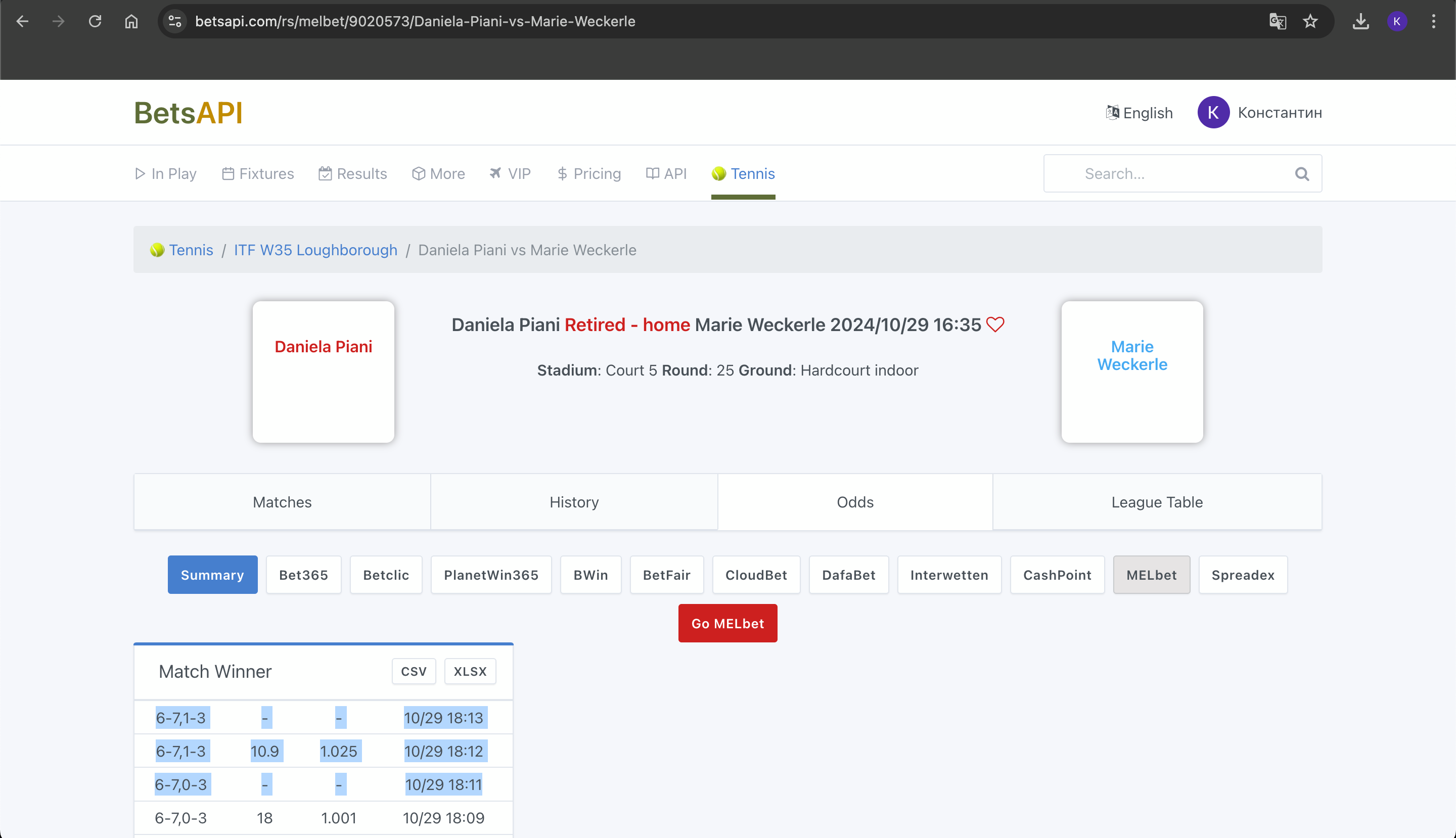Click the browser home icon

point(131,21)
